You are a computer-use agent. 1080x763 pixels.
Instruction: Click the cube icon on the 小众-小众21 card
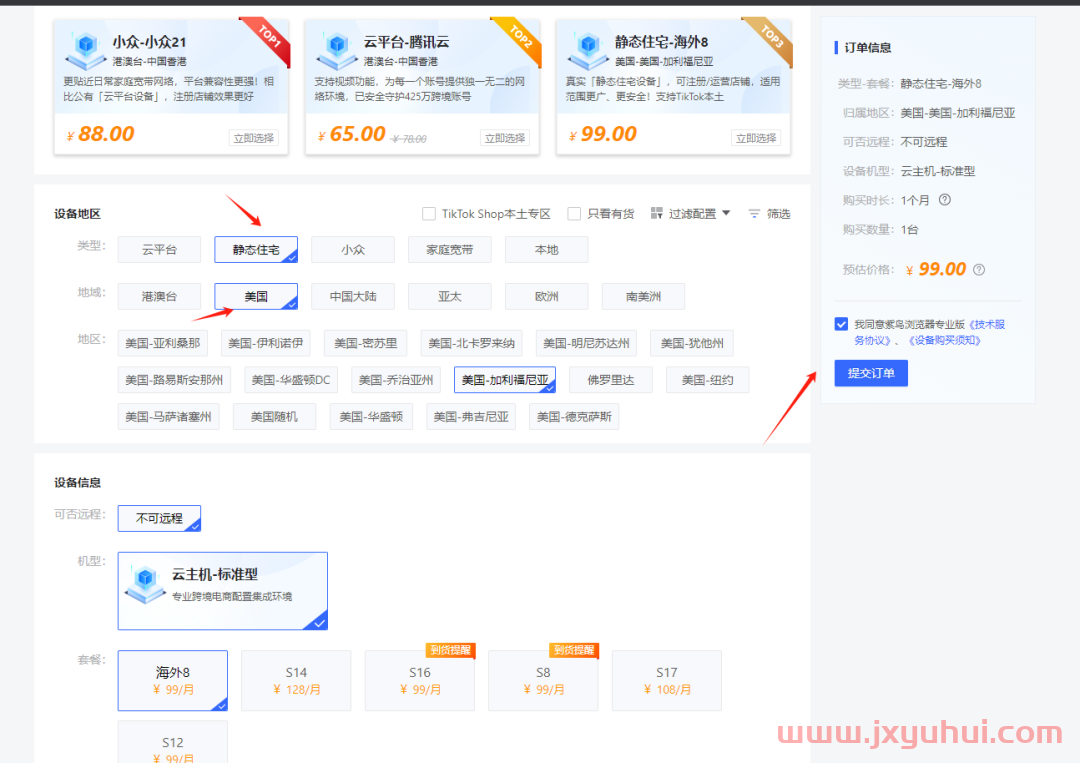tap(85, 50)
